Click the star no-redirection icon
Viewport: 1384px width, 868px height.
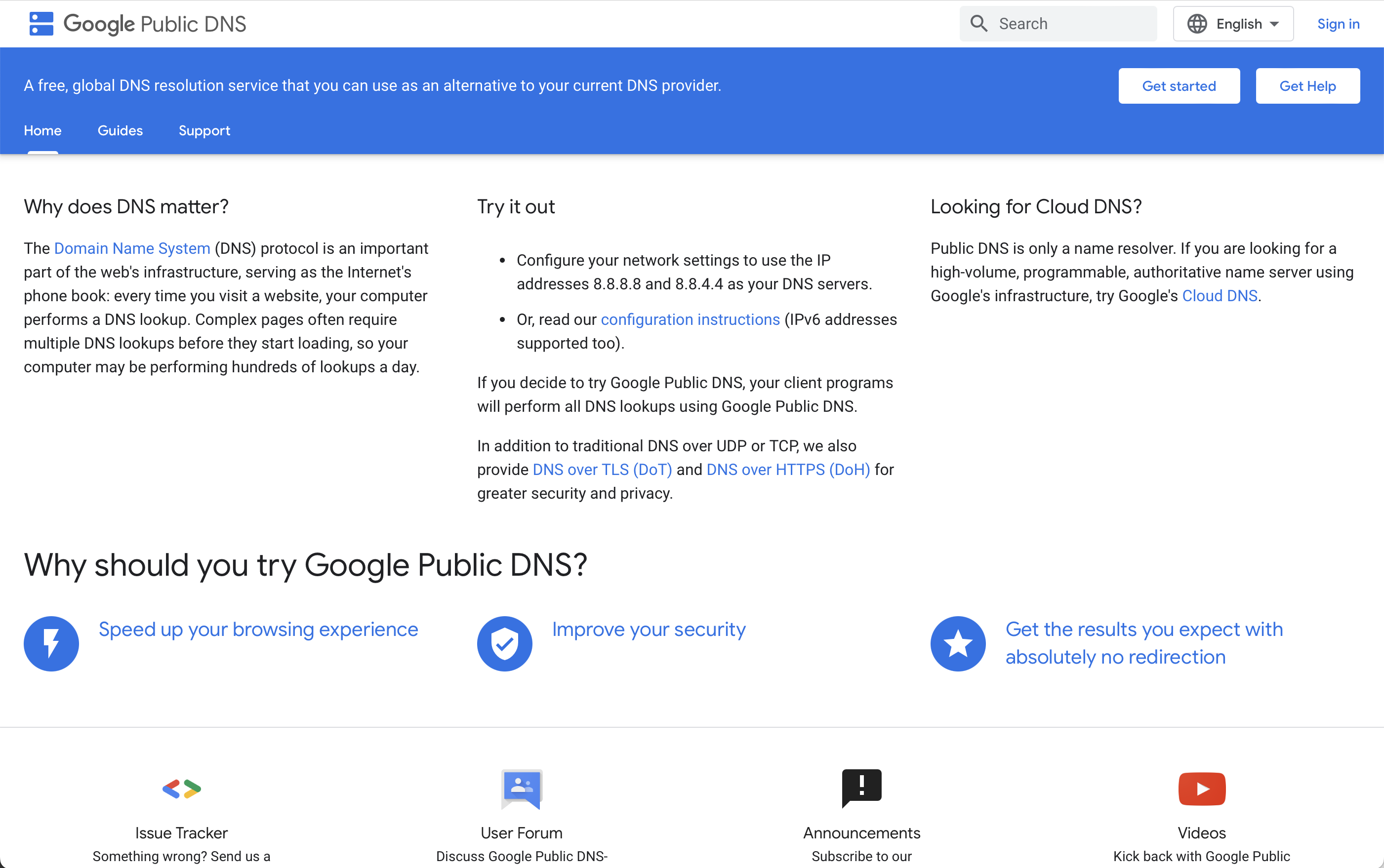click(957, 643)
